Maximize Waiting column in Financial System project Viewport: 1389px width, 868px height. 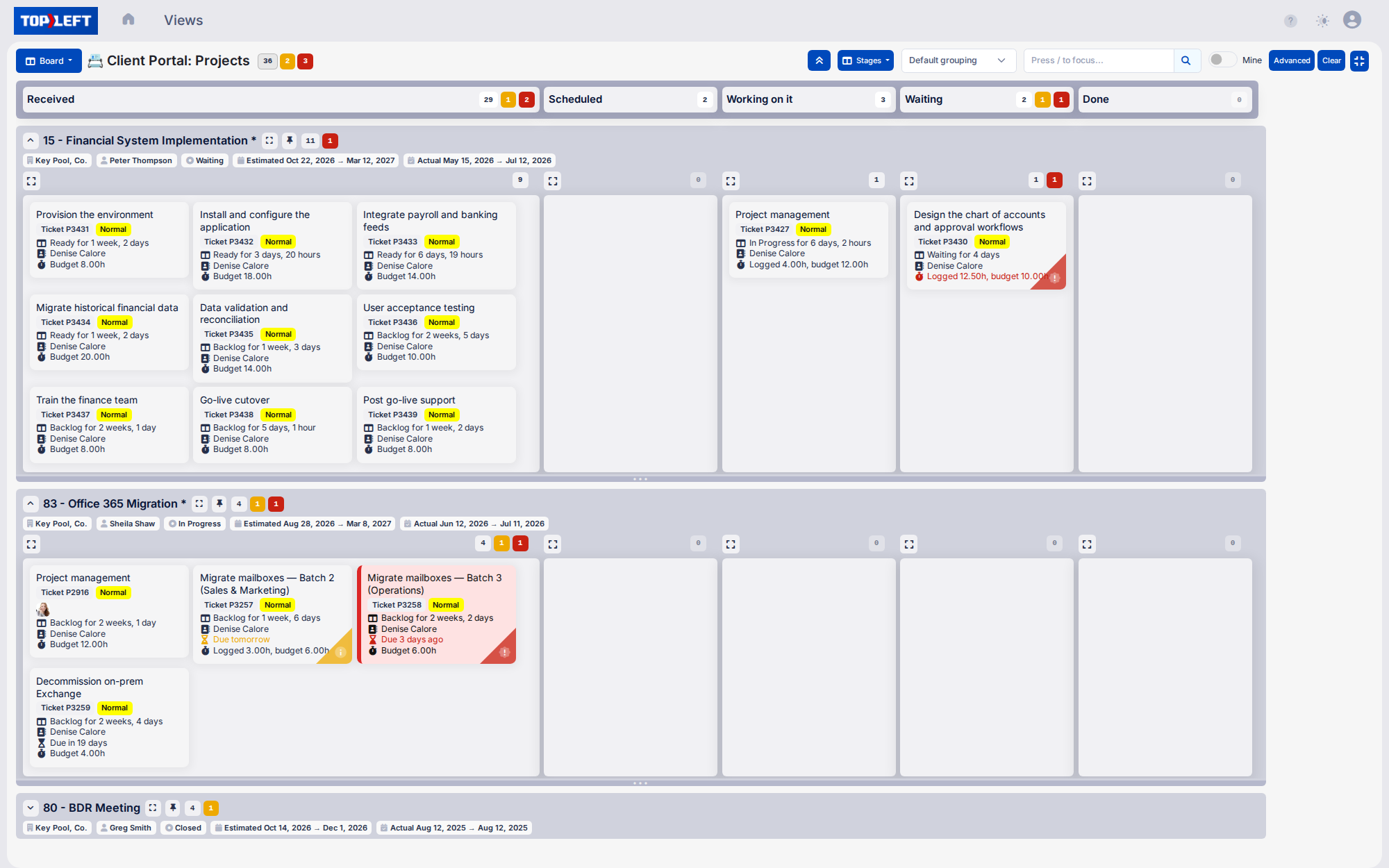[909, 181]
